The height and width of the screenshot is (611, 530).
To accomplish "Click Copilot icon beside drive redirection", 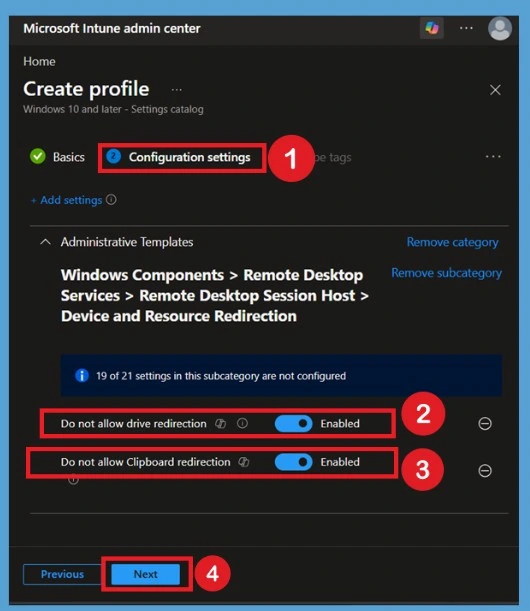I will 221,424.
